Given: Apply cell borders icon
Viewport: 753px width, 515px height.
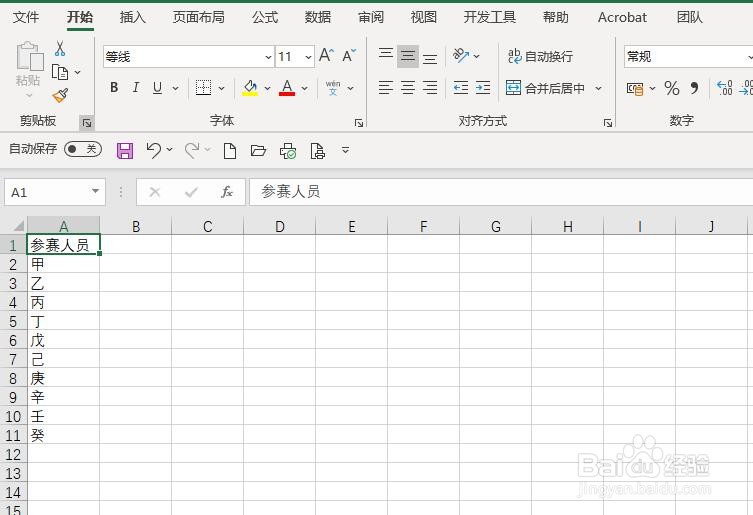Looking at the screenshot, I should pyautogui.click(x=203, y=87).
